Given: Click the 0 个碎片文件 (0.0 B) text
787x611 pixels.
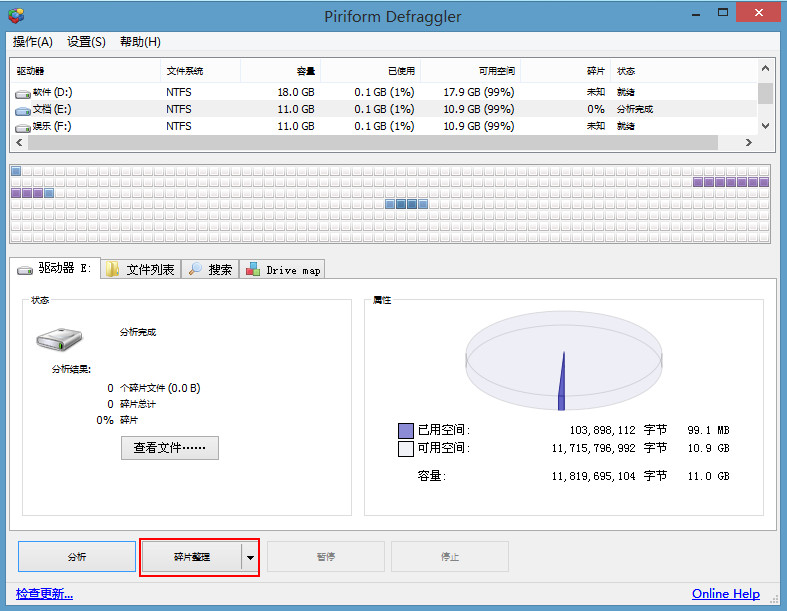Looking at the screenshot, I should click(x=154, y=388).
